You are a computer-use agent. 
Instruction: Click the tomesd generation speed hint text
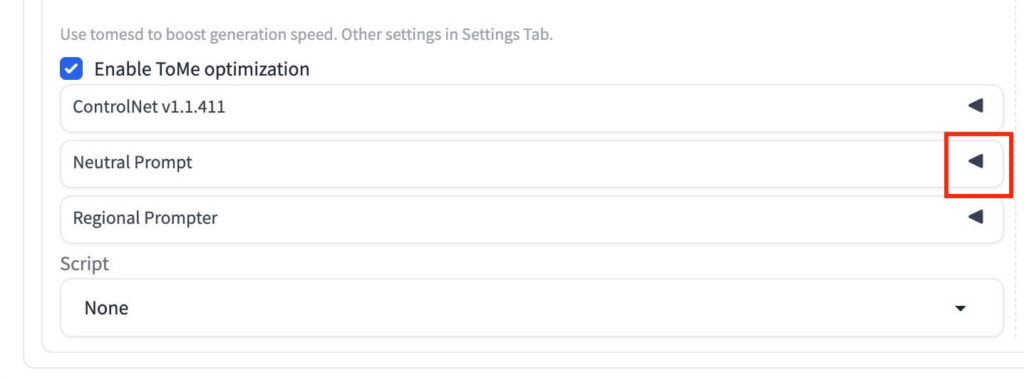(x=306, y=35)
